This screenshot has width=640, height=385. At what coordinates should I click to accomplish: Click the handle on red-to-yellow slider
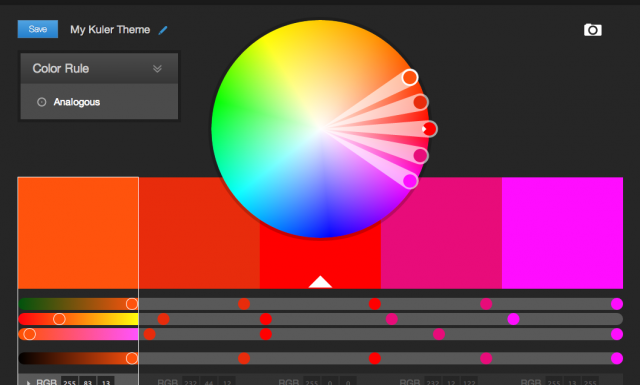pos(59,319)
